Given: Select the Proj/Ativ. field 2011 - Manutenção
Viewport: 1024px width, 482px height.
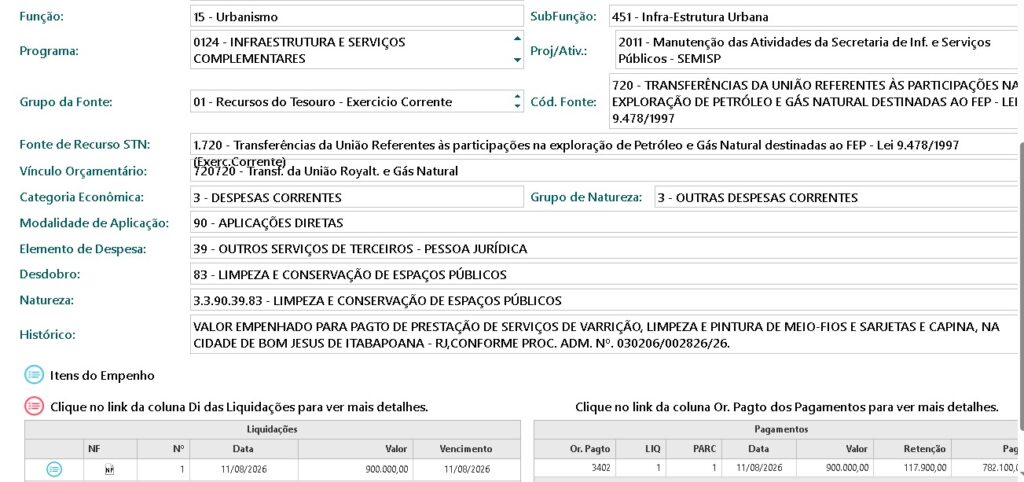Looking at the screenshot, I should [816, 50].
